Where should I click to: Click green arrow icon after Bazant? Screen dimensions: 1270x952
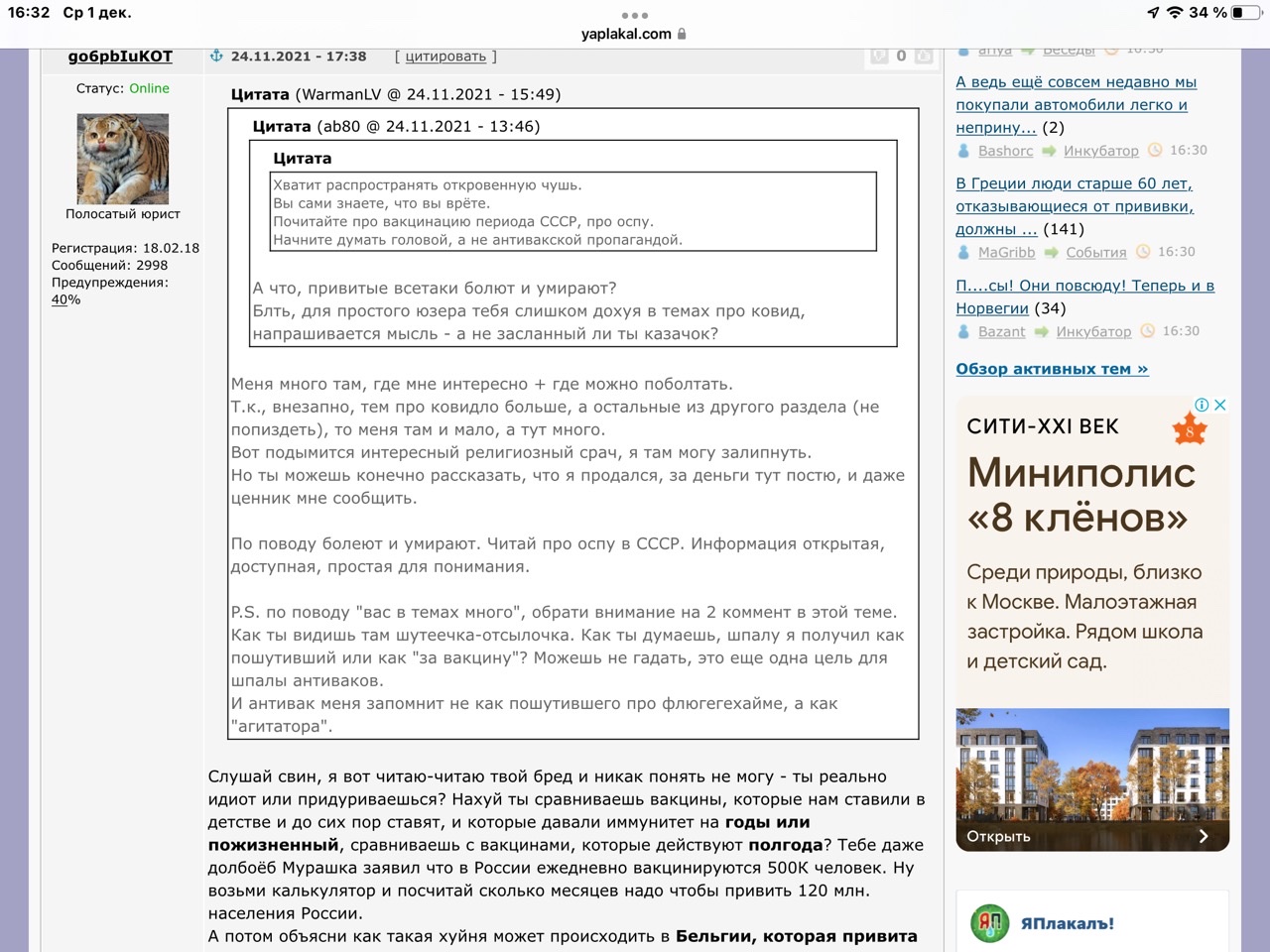tap(1041, 331)
